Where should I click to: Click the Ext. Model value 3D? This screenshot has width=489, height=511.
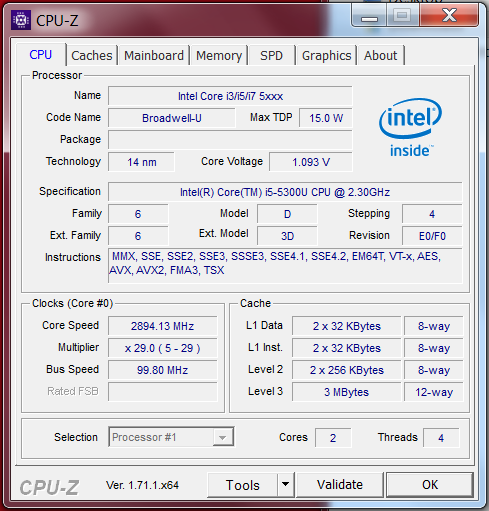click(x=287, y=236)
